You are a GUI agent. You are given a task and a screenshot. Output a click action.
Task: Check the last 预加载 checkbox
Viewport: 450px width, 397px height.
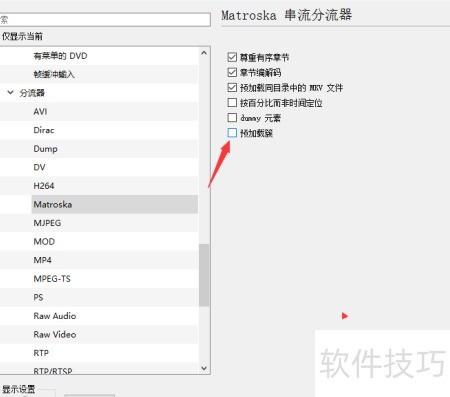point(232,133)
